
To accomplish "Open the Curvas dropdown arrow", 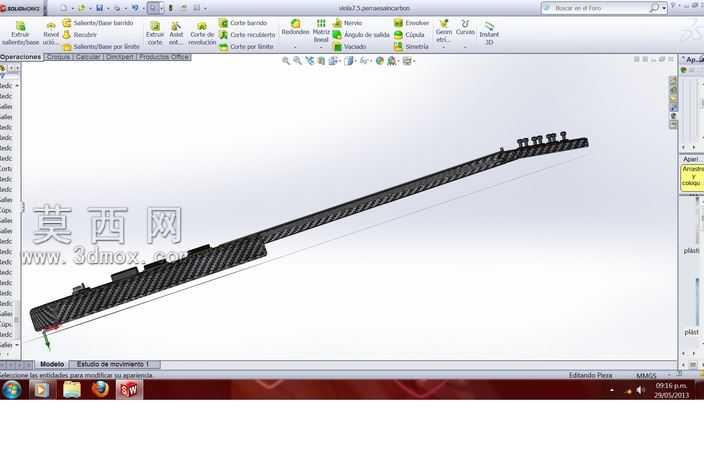I will (x=465, y=47).
